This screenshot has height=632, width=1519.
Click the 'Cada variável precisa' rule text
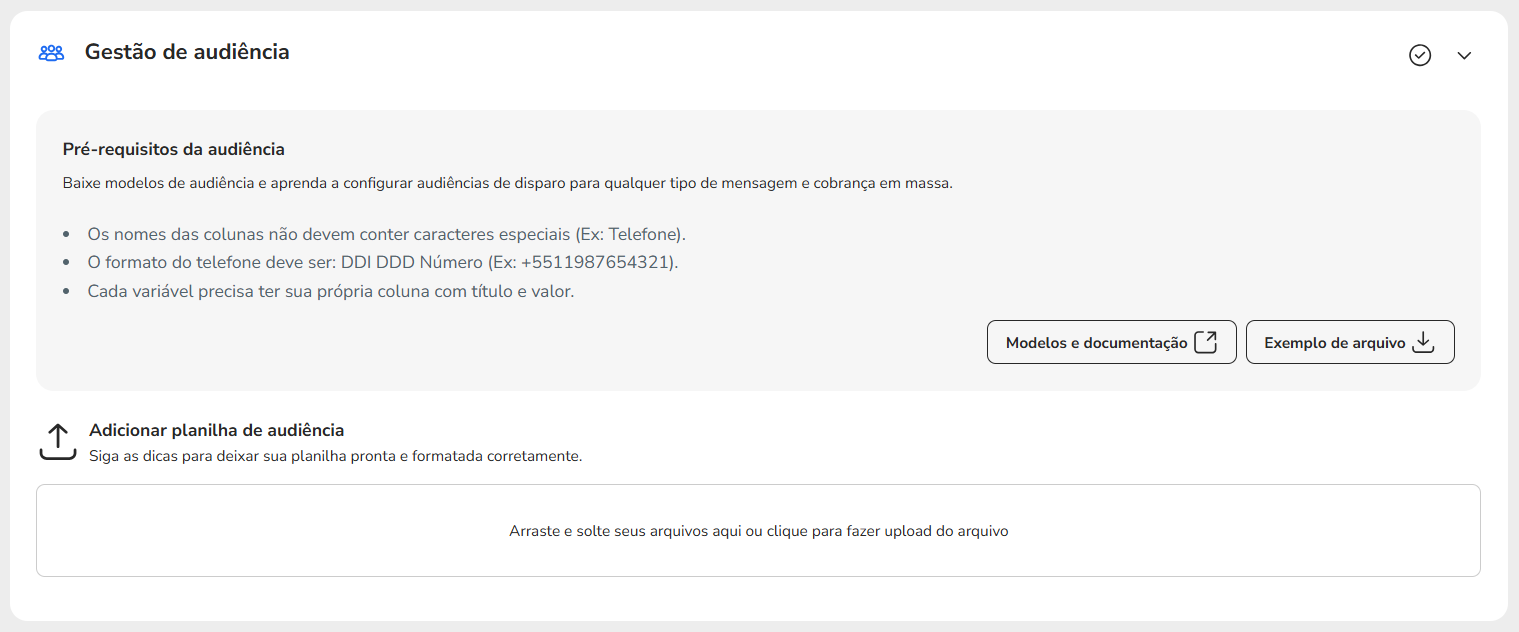coord(330,292)
